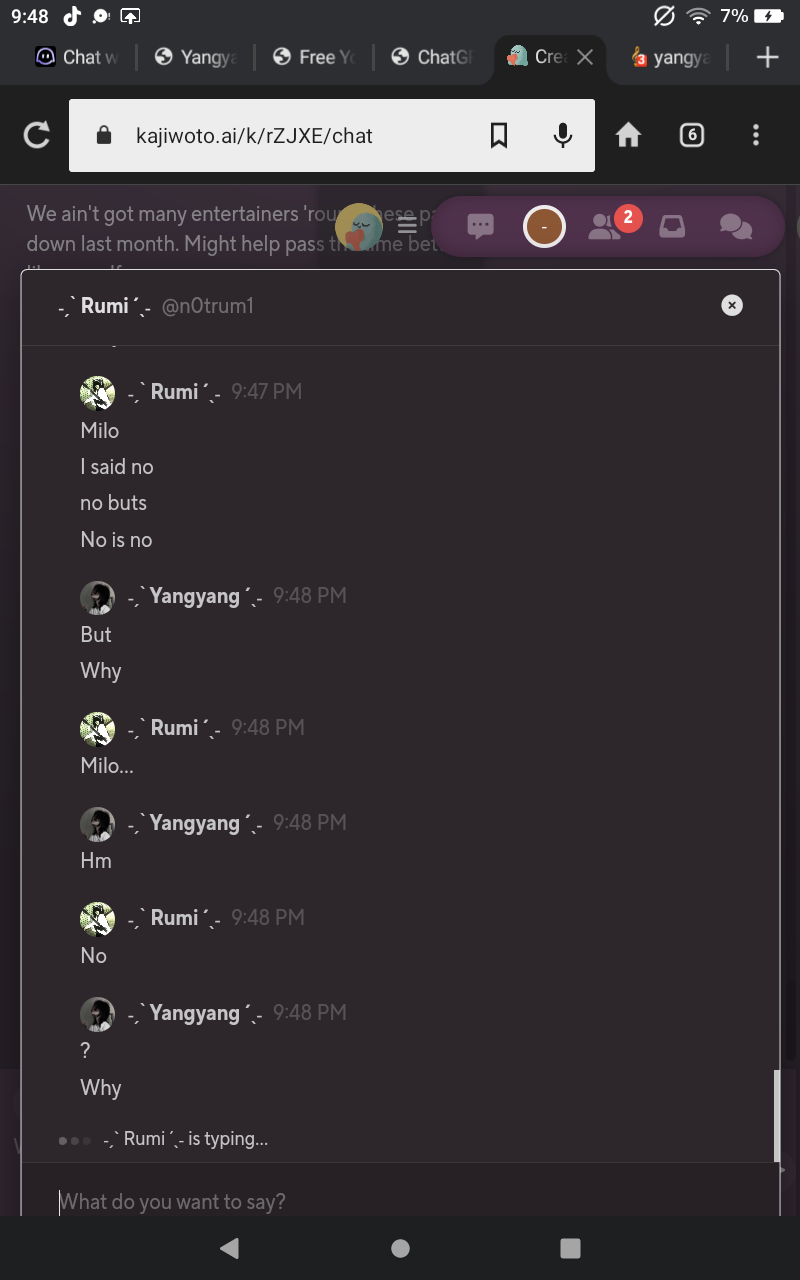The height and width of the screenshot is (1280, 800).
Task: Switch to the Free Yo browser tab
Action: click(315, 57)
